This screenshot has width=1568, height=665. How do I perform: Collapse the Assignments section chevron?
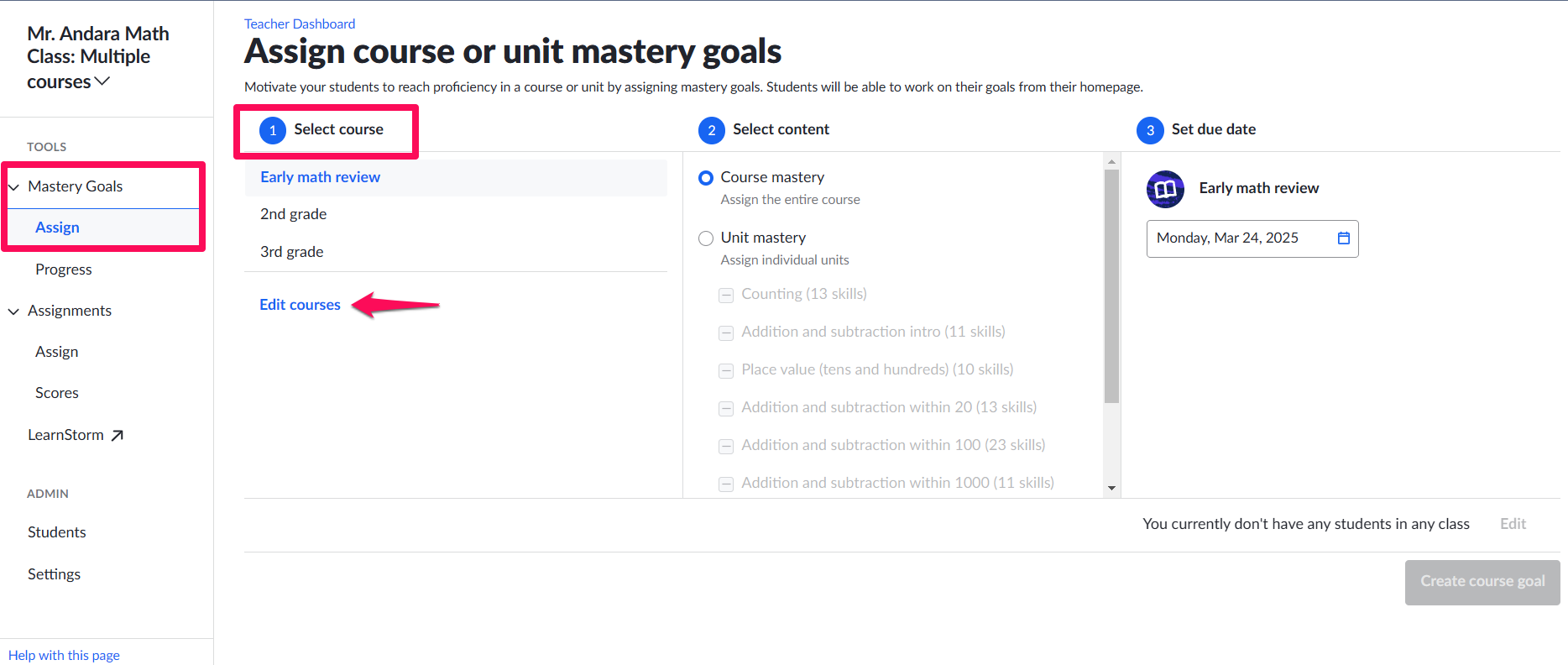pyautogui.click(x=14, y=312)
